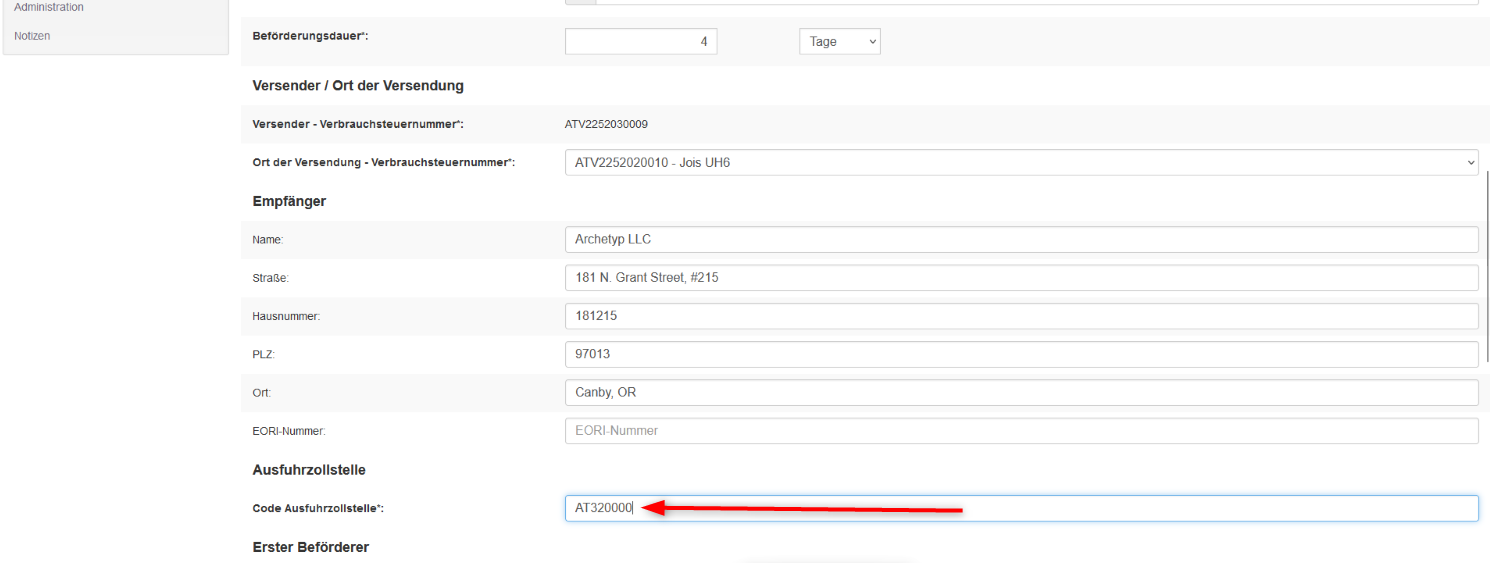
Task: Open the Tage unit dropdown
Action: [x=839, y=42]
